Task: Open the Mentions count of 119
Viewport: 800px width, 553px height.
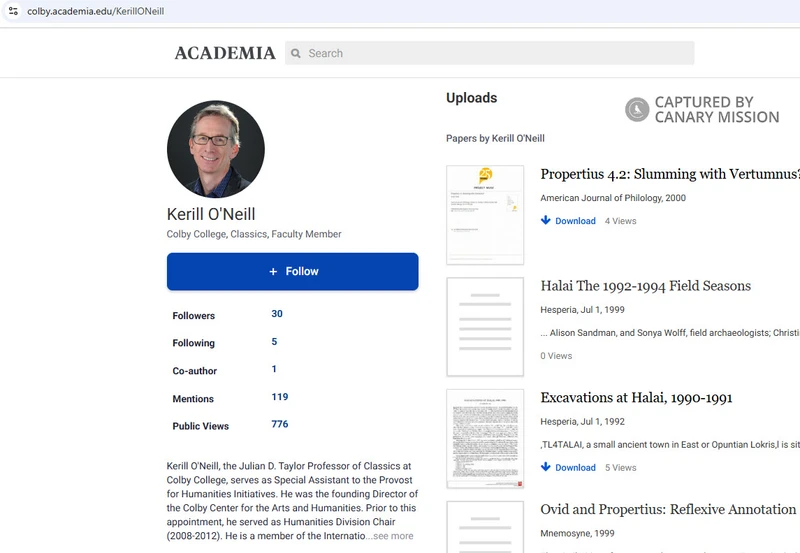Action: click(280, 397)
